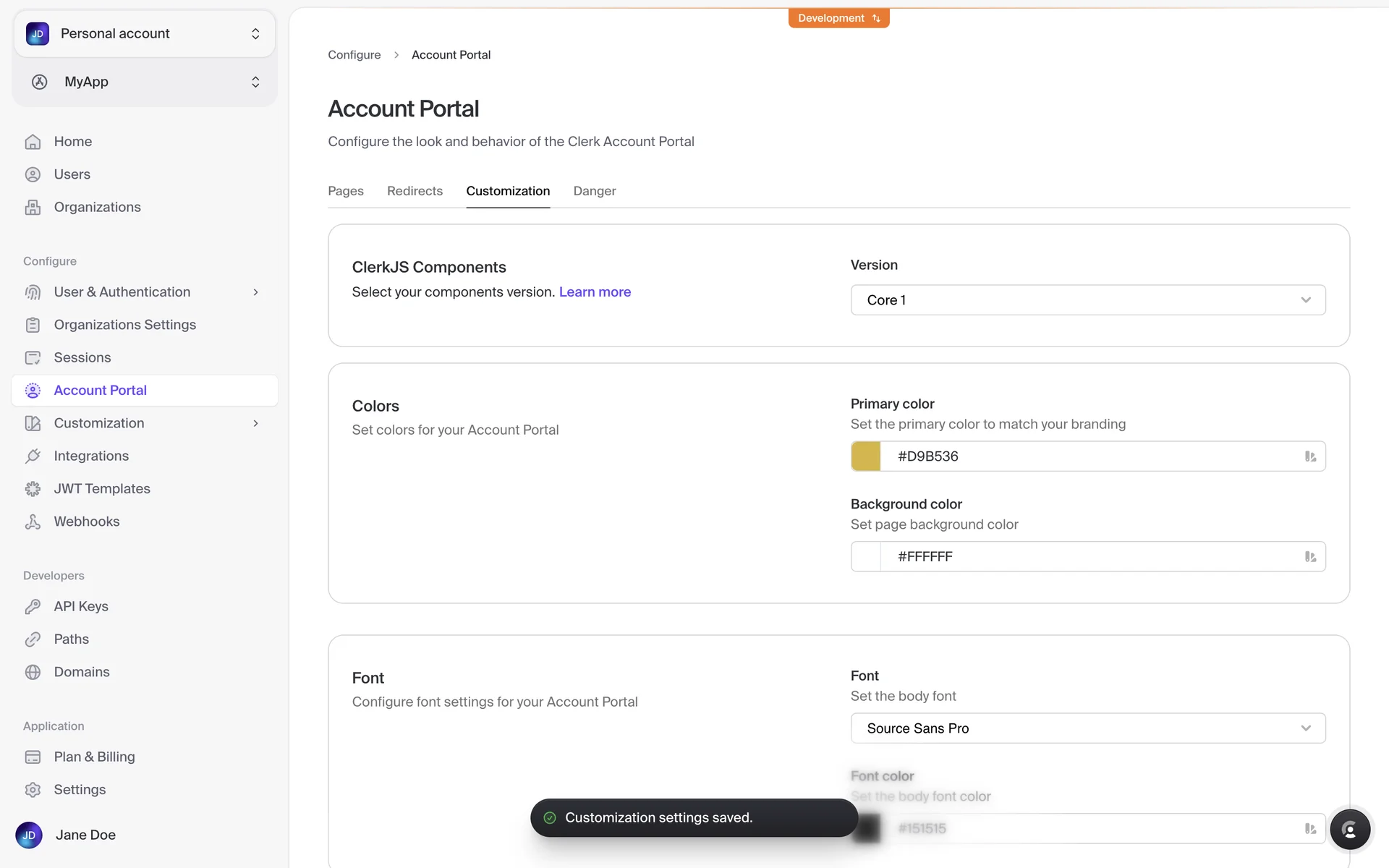Image resolution: width=1389 pixels, height=868 pixels.
Task: Click the #FFFFFF background color input field
Action: coord(1085,557)
